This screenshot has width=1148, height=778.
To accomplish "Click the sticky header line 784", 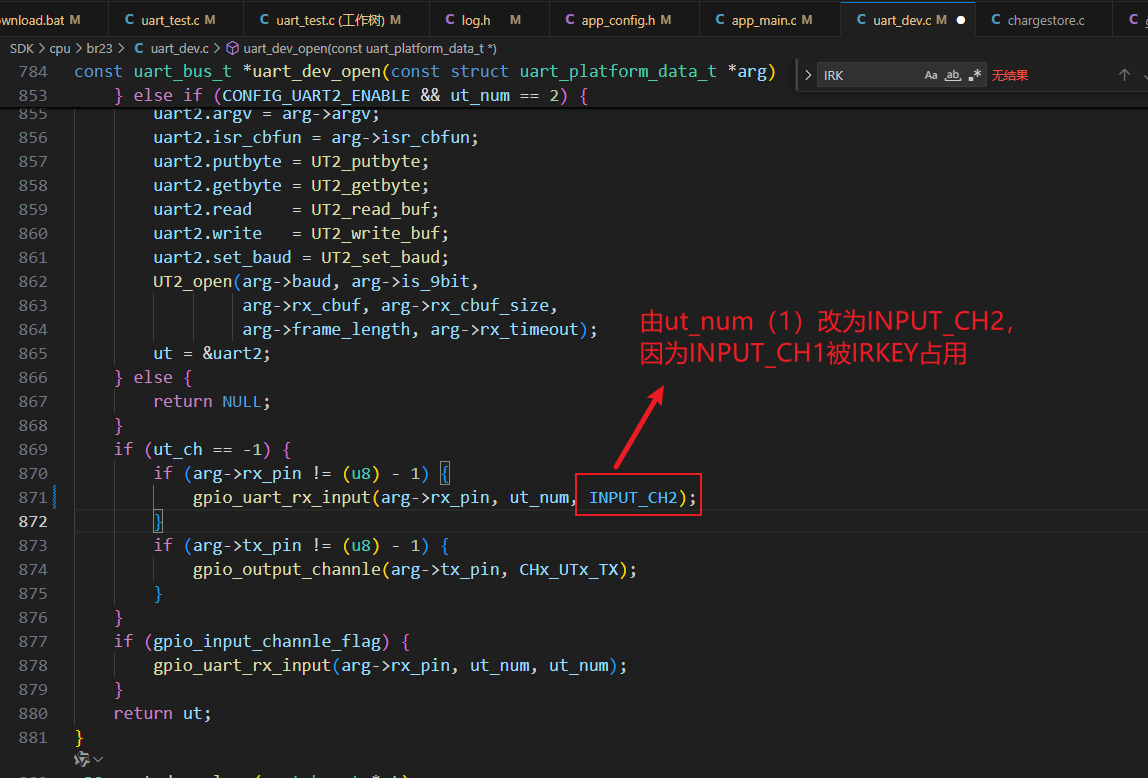I will pos(425,71).
